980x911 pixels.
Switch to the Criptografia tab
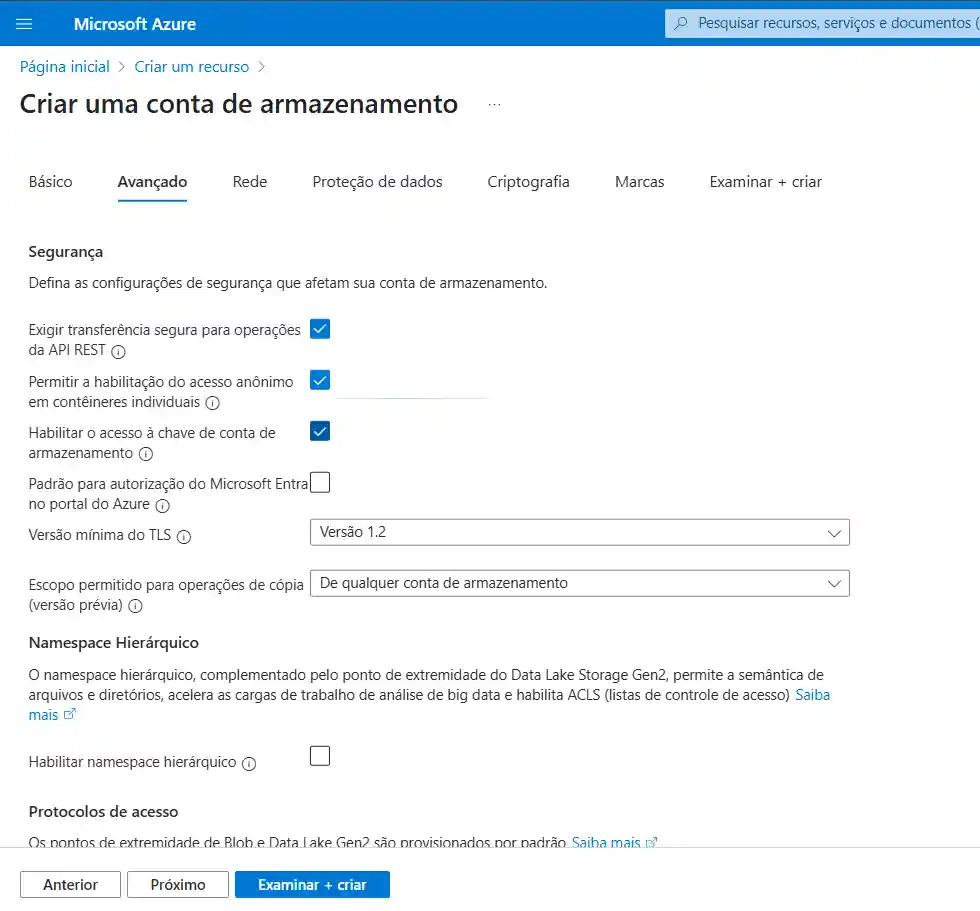528,182
